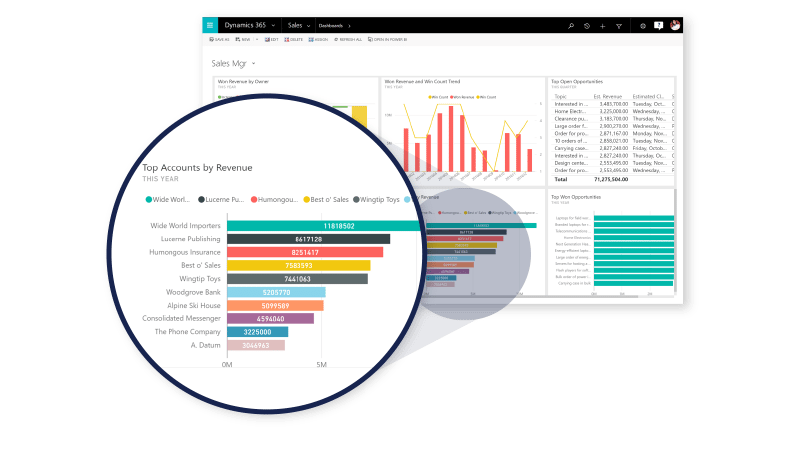Viewport: 800px width, 450px height.
Task: Select the 'Home Electr...' opportunity row
Action: pyautogui.click(x=613, y=111)
